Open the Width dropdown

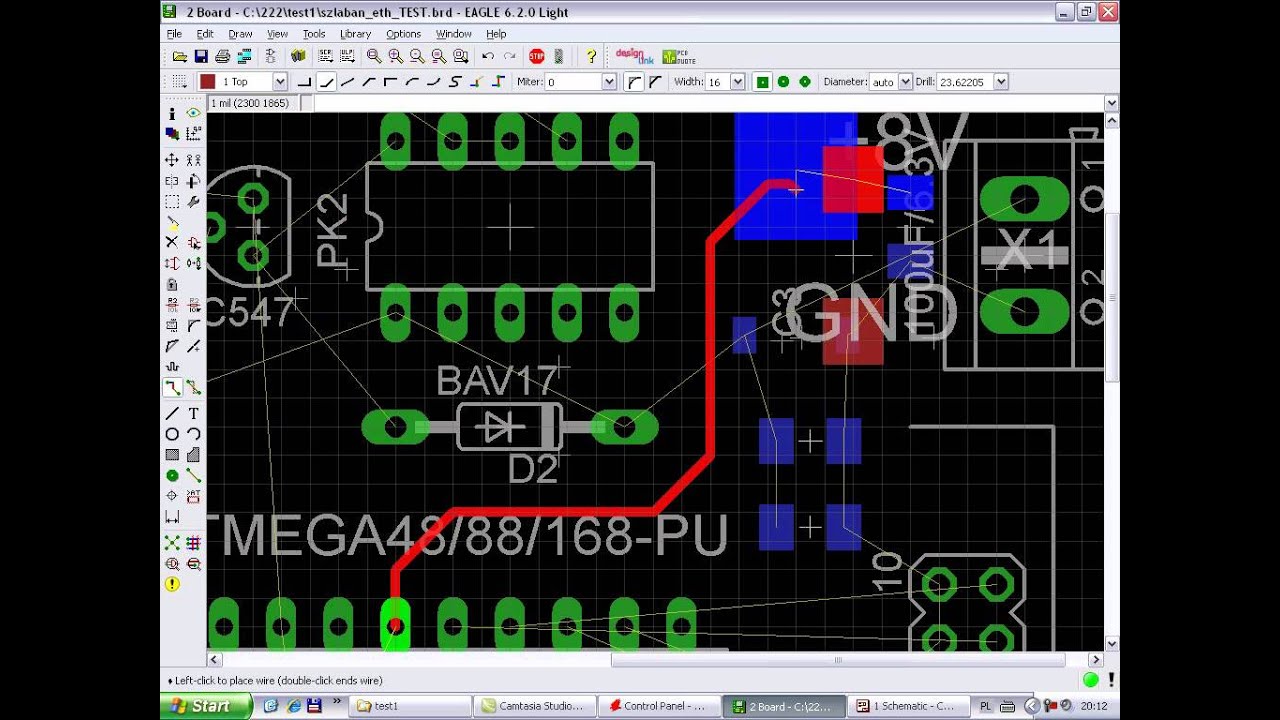[x=738, y=82]
